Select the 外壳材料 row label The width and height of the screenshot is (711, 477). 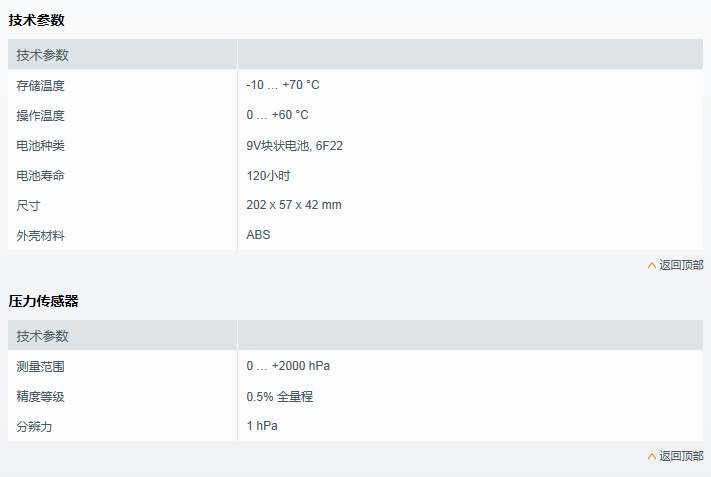[x=41, y=235]
